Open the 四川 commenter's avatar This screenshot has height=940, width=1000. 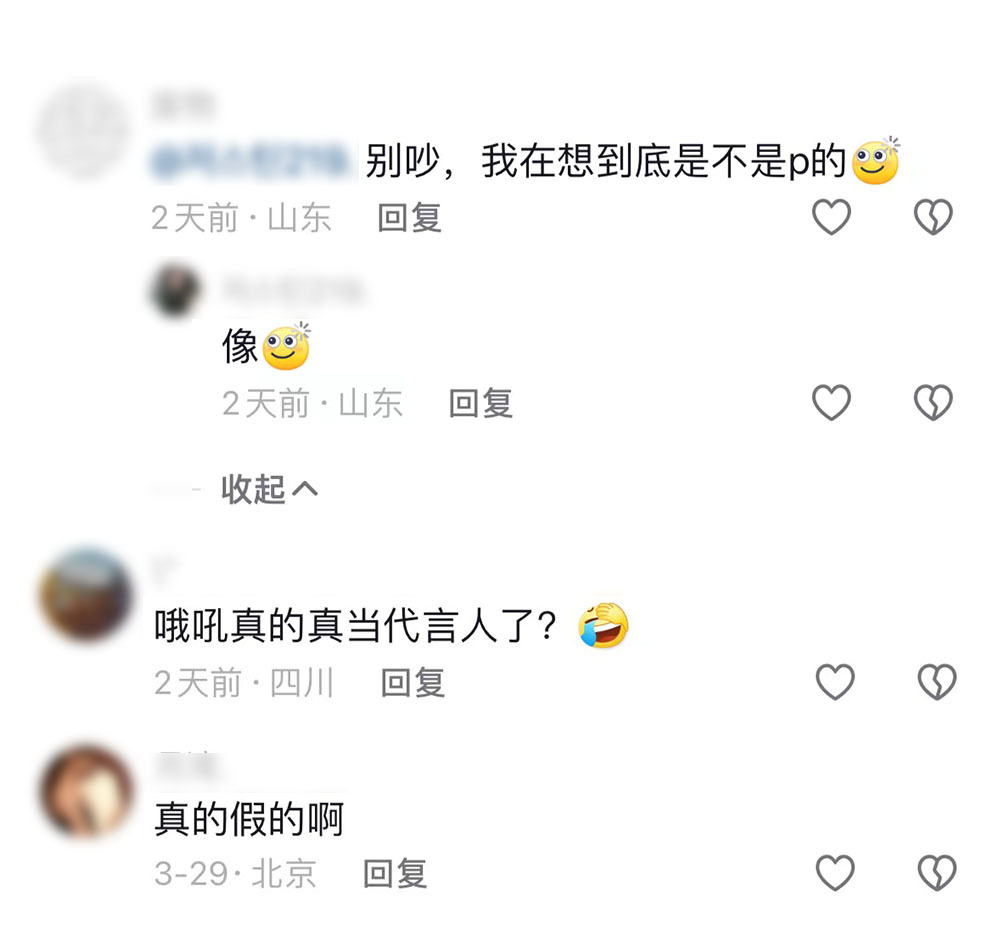point(85,594)
